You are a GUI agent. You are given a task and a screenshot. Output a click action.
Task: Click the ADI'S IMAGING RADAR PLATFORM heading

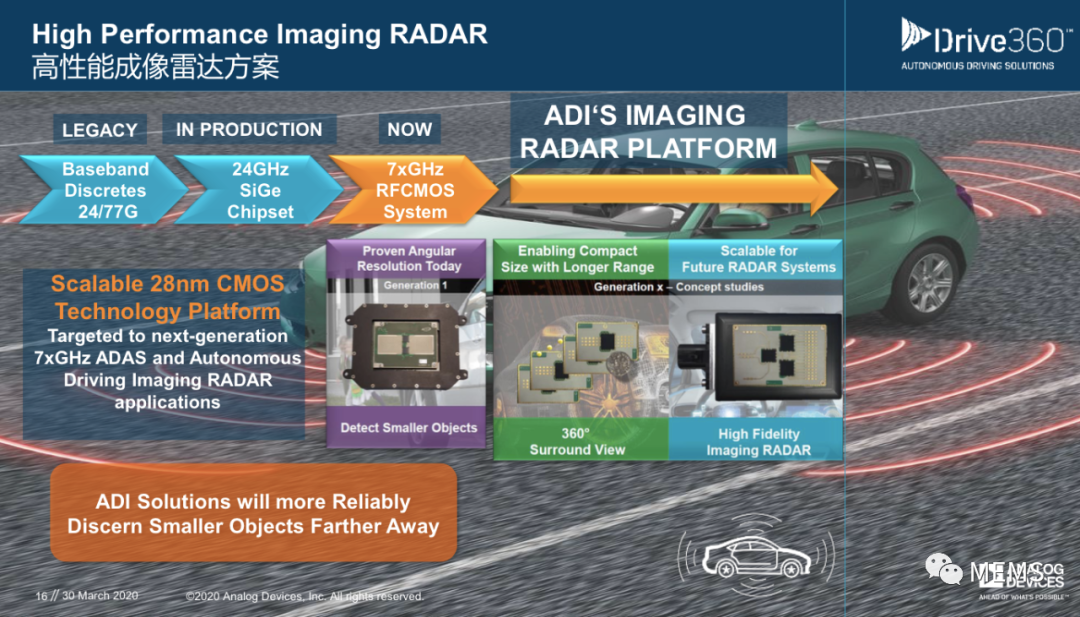point(648,131)
